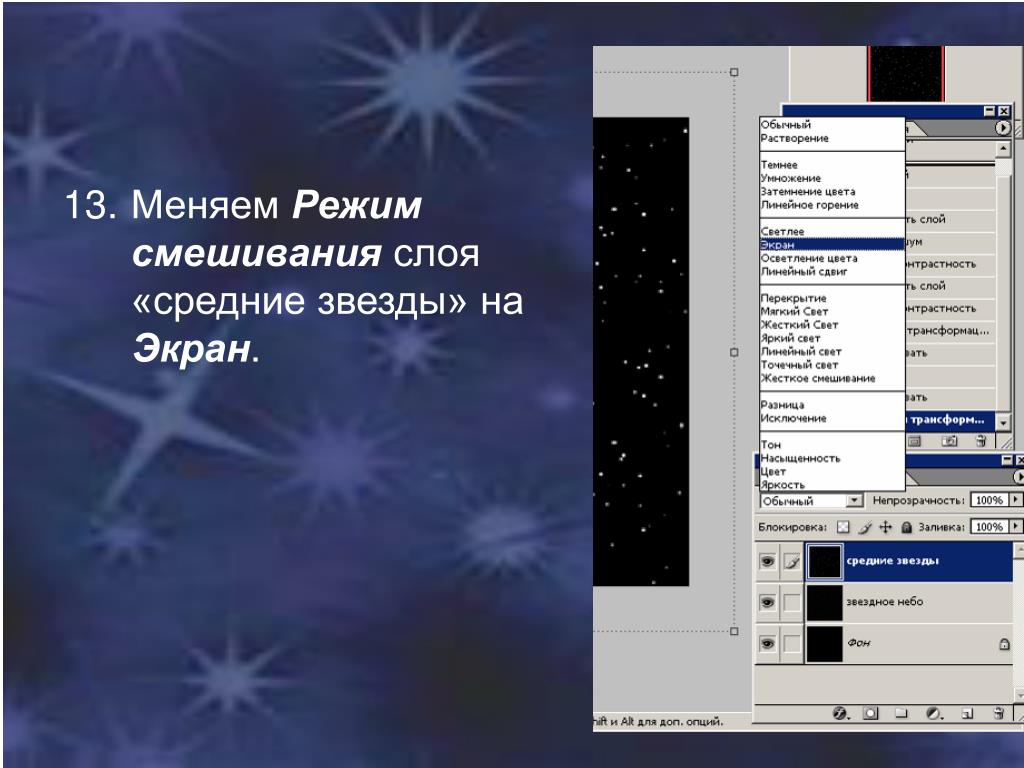Create a new layer
The width and height of the screenshot is (1024, 768).
point(968,714)
